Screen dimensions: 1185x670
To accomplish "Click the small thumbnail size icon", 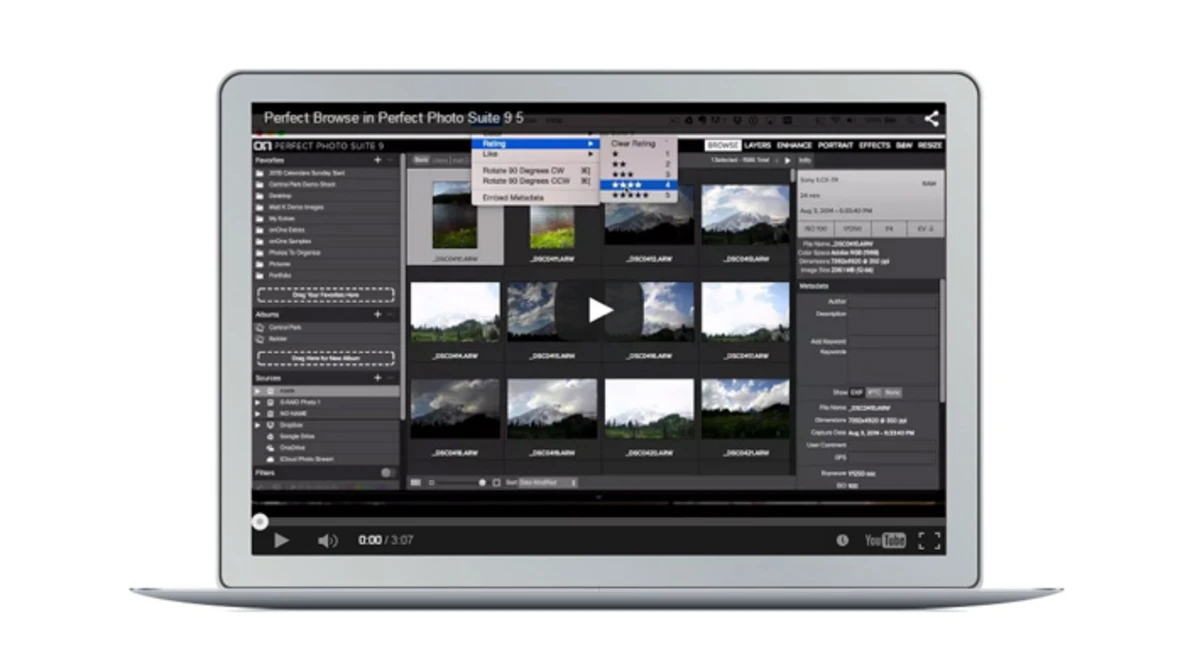I will (432, 483).
